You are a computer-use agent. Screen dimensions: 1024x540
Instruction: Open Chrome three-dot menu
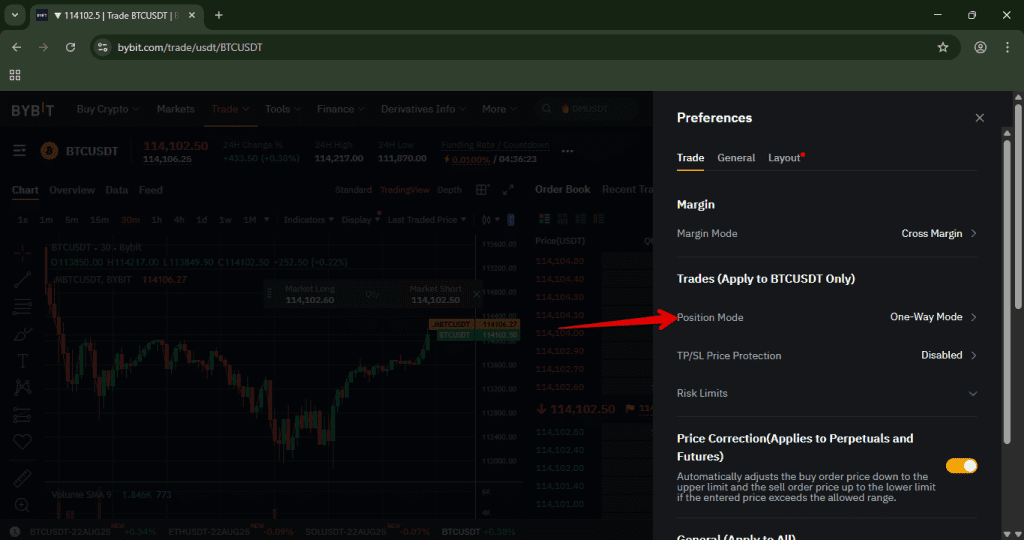point(1007,47)
